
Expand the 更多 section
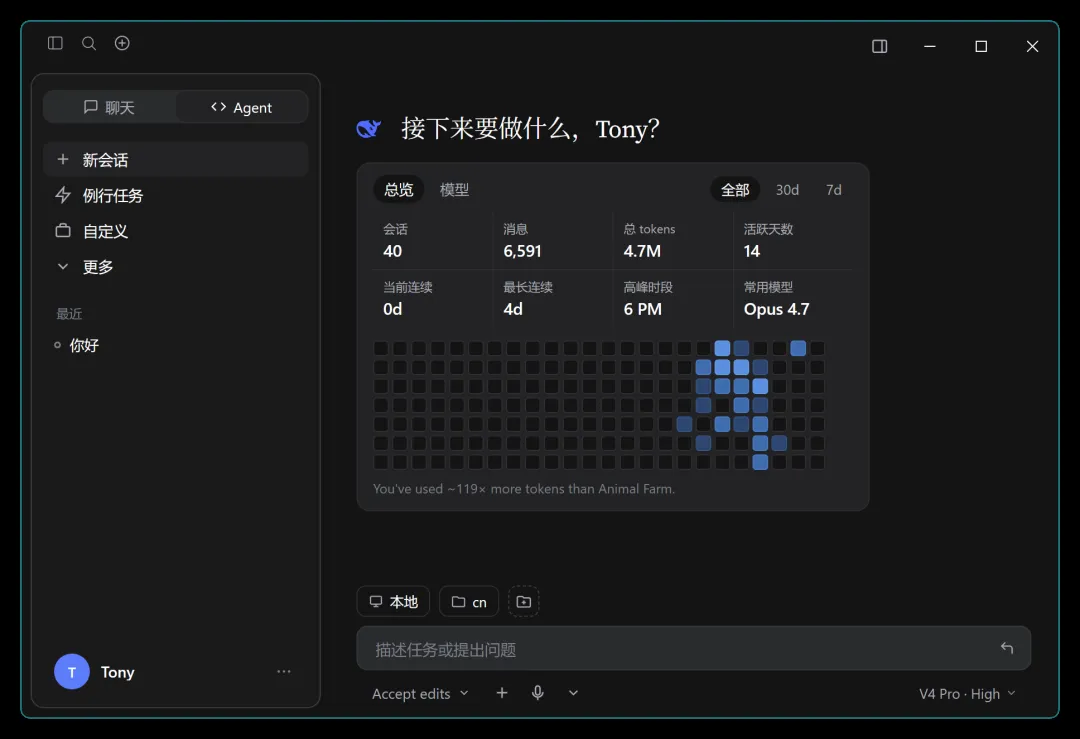pyautogui.click(x=176, y=267)
